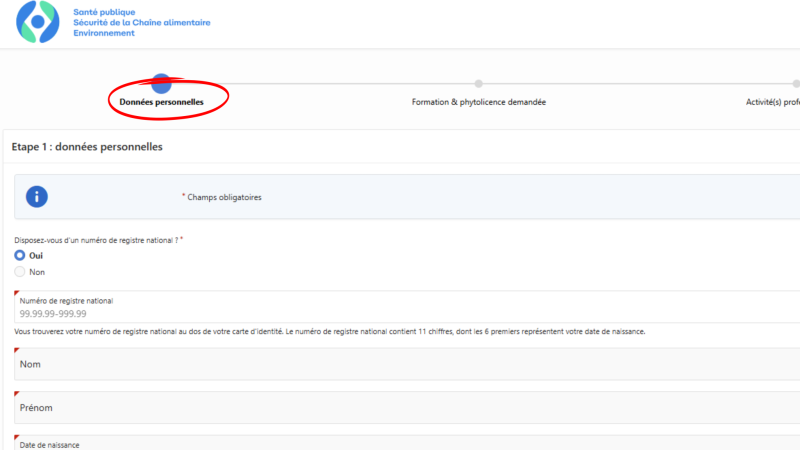This screenshot has height=450, width=800.
Task: Click the 'Etape 1 : données personnelles' heading
Action: pos(87,147)
